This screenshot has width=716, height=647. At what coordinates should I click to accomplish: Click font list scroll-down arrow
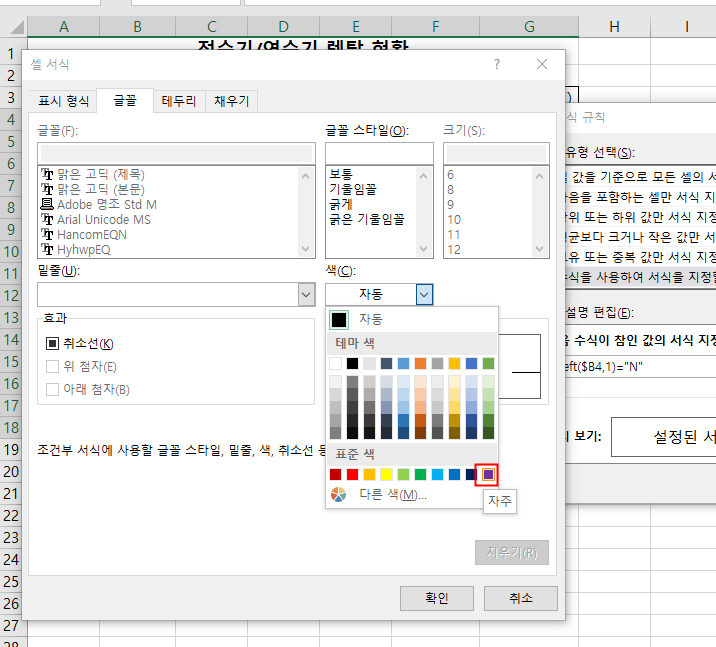tap(305, 249)
